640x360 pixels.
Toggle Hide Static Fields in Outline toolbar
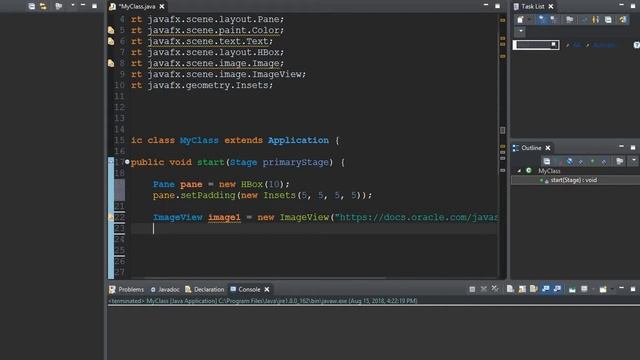pyautogui.click(x=581, y=161)
